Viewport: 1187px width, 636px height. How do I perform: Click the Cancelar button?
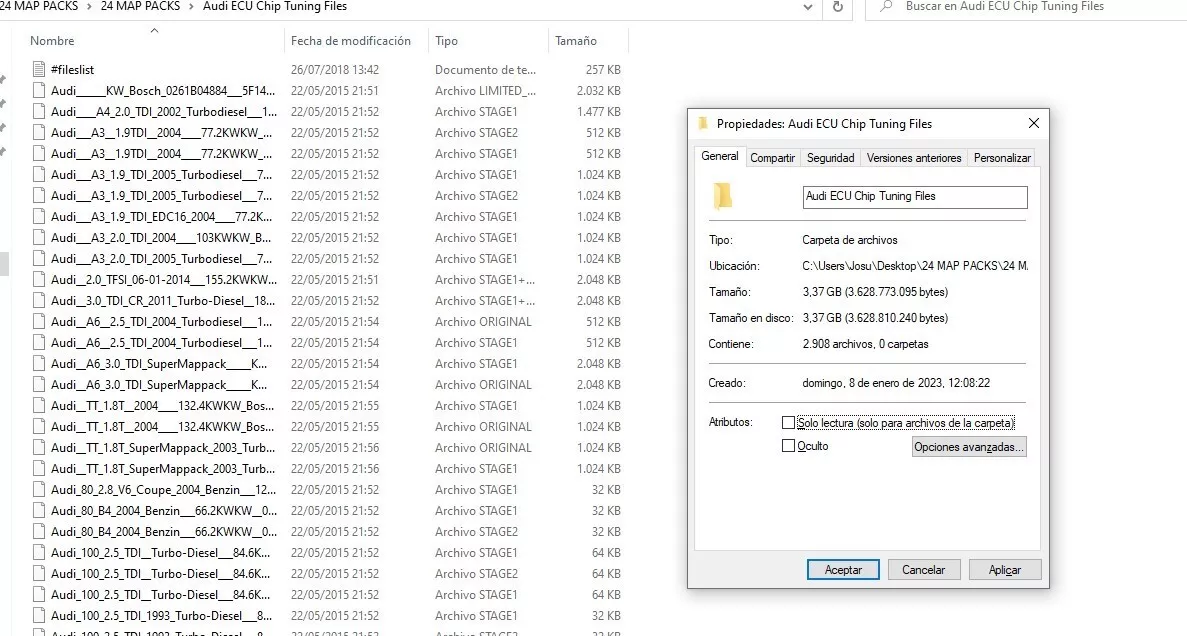tap(924, 569)
